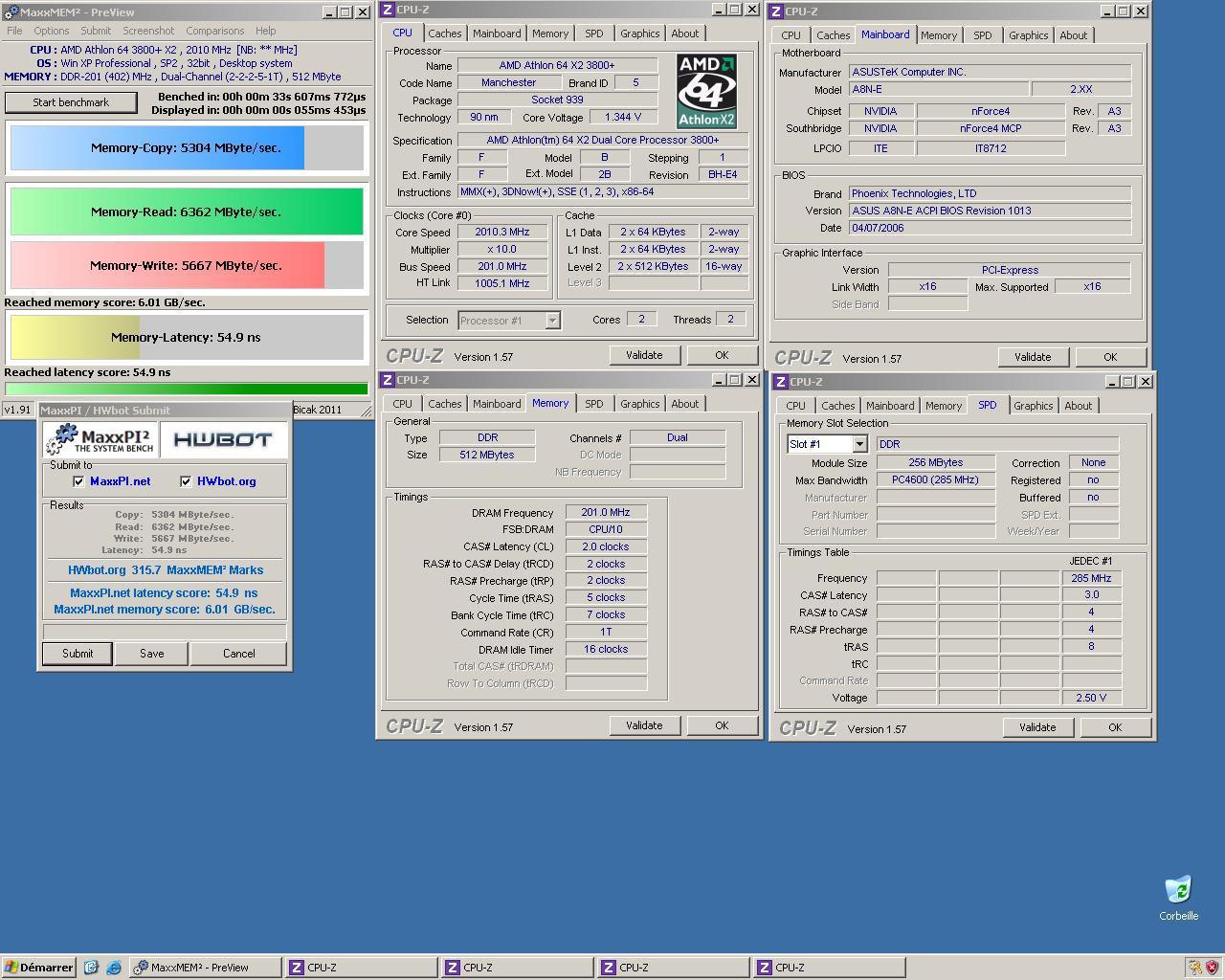
Task: Select Mainboard tab in the CPU-Z Memory window
Action: [x=497, y=404]
